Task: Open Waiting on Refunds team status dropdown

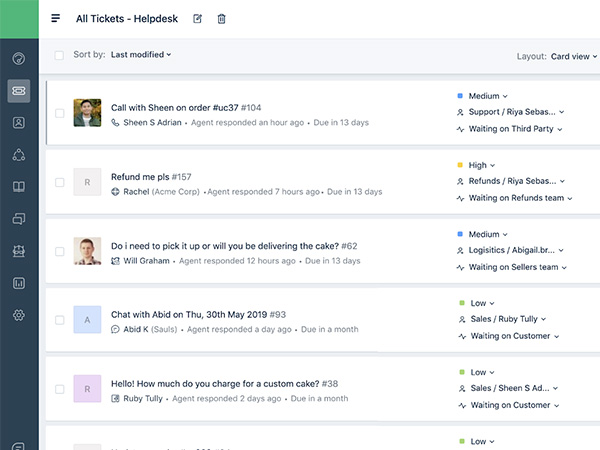Action: pos(520,198)
